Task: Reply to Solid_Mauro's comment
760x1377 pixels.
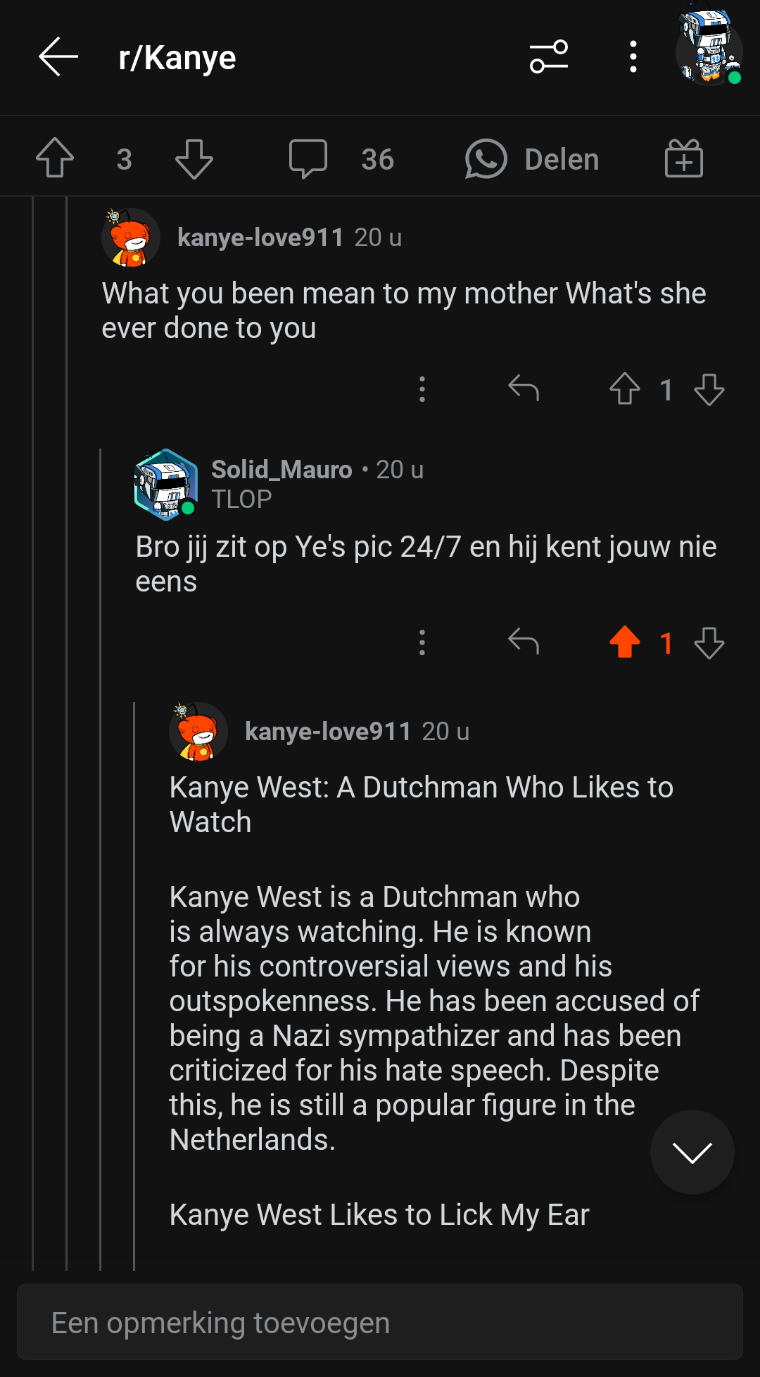Action: click(523, 643)
